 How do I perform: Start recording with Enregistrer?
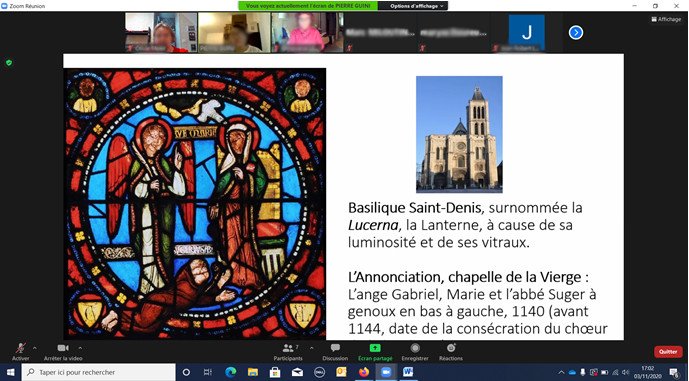(x=415, y=351)
